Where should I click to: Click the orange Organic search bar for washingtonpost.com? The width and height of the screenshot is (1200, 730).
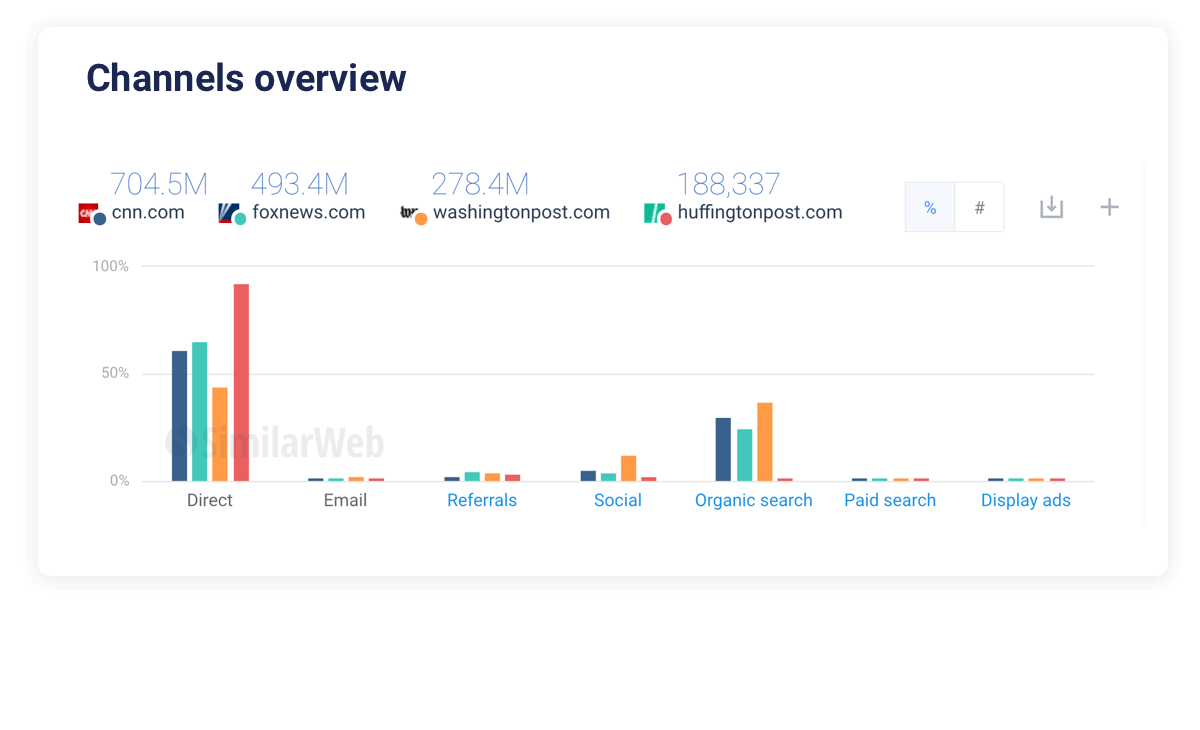point(765,440)
